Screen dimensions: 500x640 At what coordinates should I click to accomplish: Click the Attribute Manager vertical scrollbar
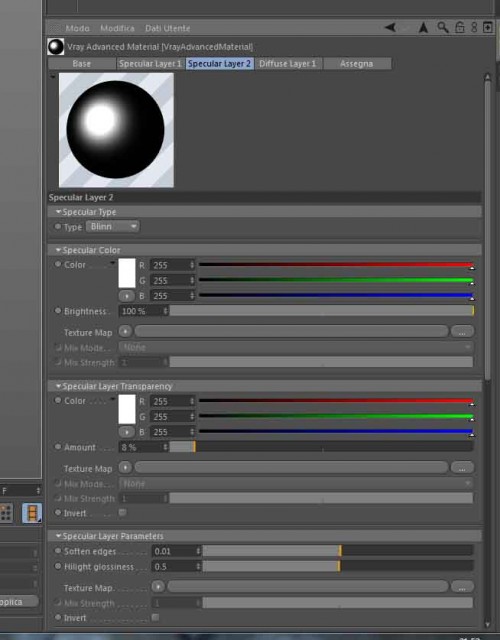(x=487, y=229)
